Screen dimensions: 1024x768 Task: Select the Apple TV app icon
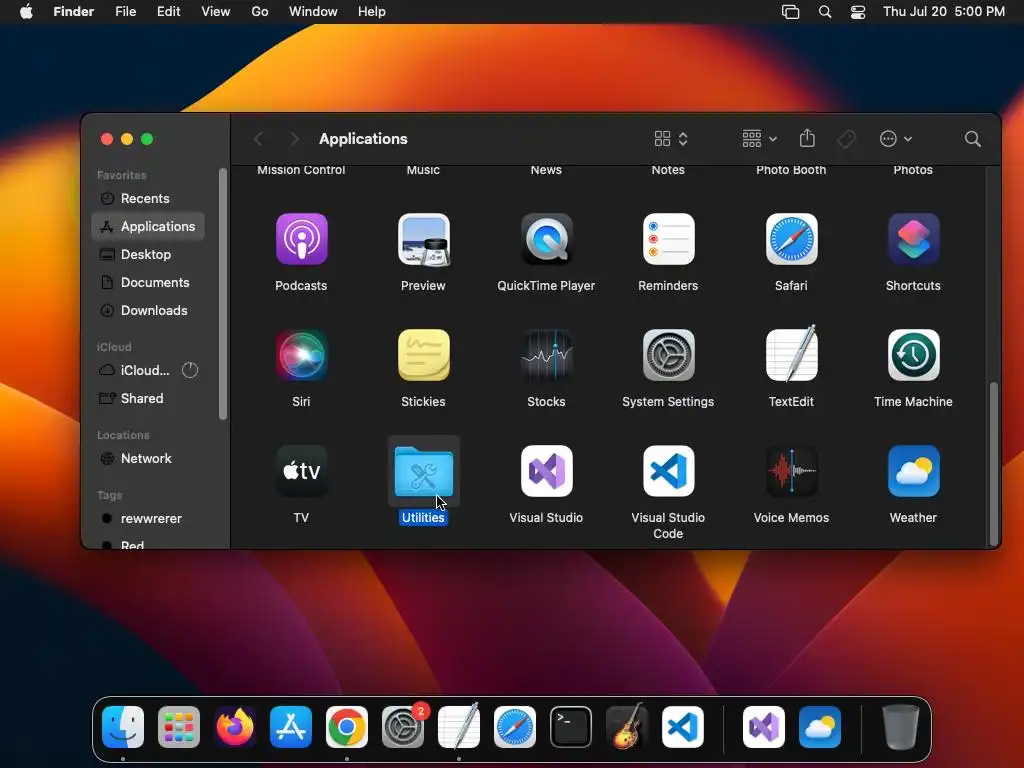[x=301, y=471]
